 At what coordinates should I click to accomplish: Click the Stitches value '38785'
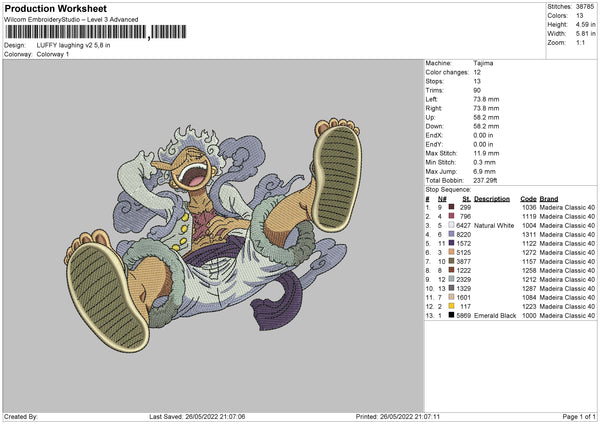585,7
